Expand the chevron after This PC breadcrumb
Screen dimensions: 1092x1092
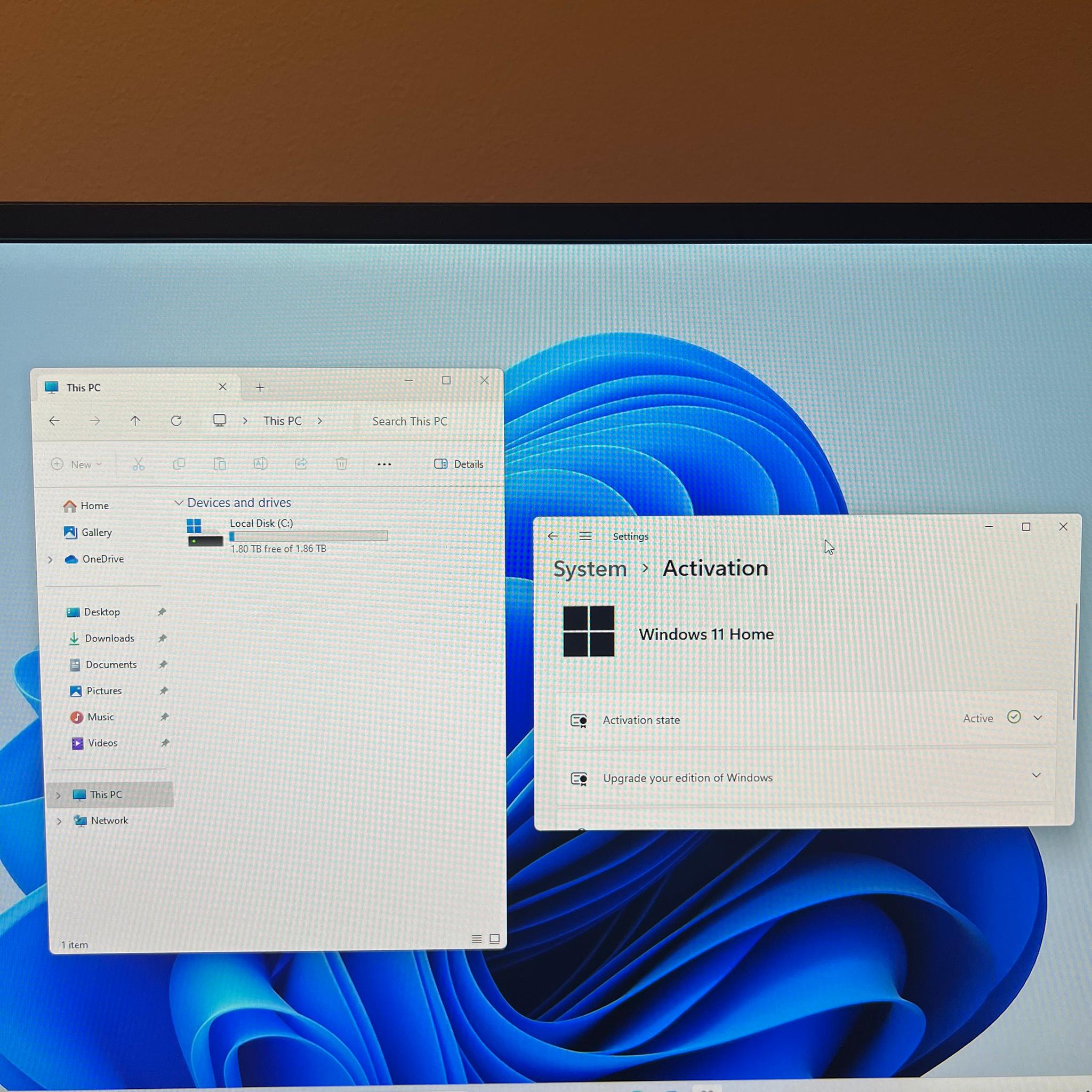tap(320, 421)
